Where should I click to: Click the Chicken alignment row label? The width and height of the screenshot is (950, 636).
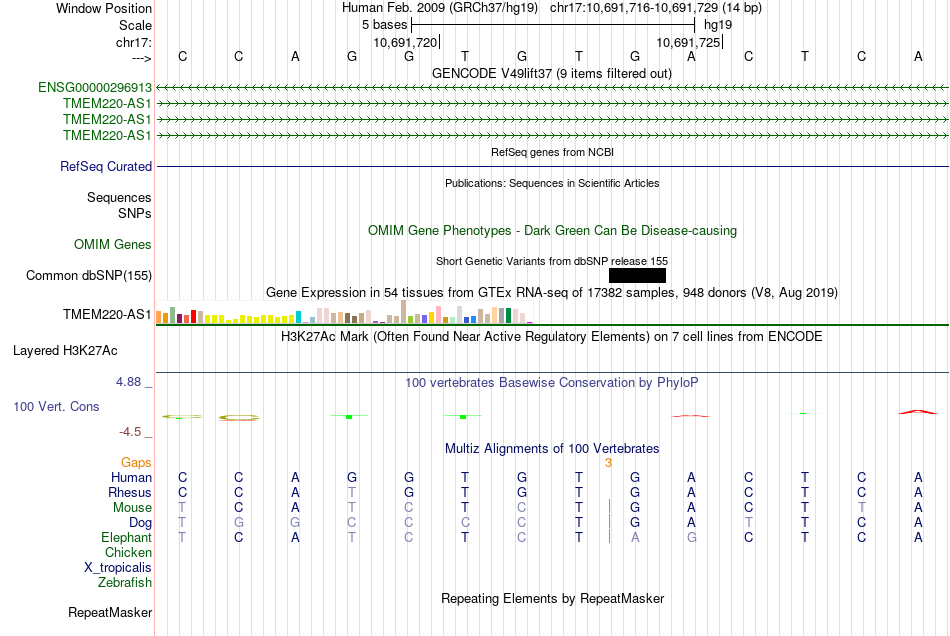(x=128, y=552)
